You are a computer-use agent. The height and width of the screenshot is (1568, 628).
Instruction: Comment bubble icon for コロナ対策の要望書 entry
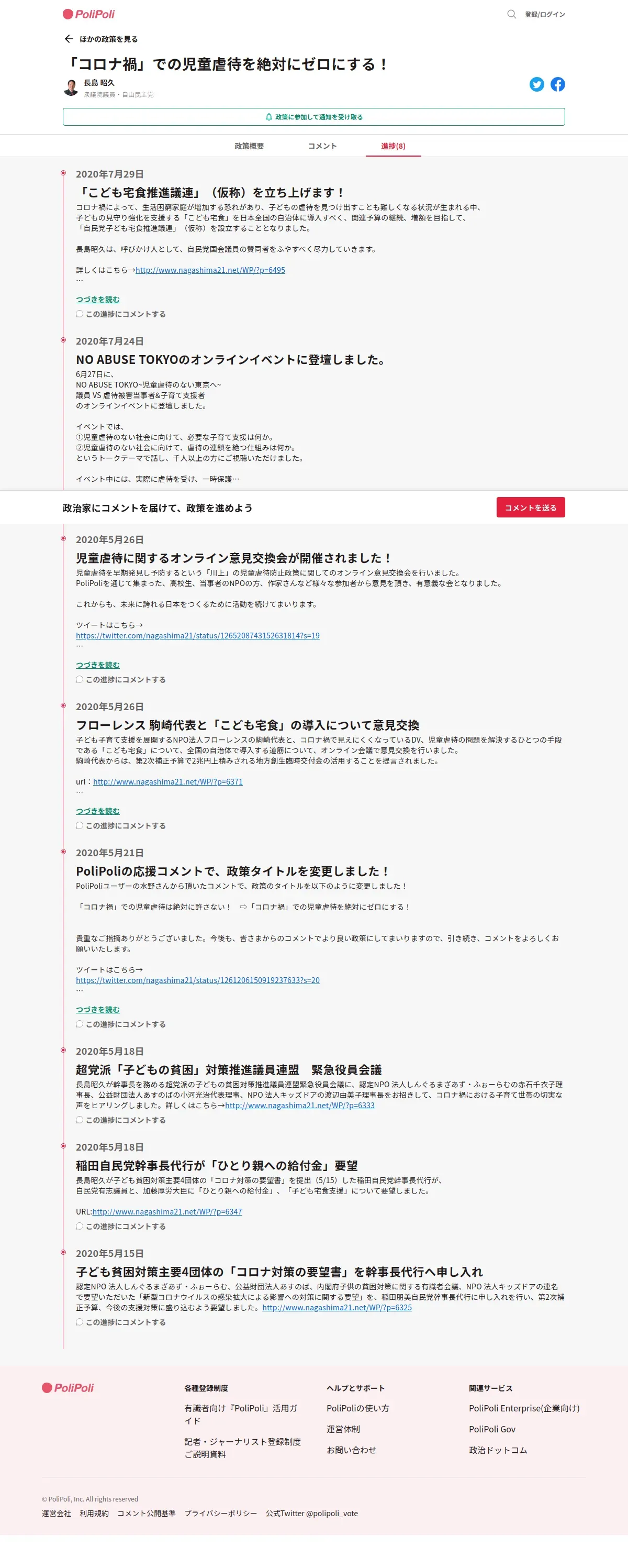(x=79, y=1321)
